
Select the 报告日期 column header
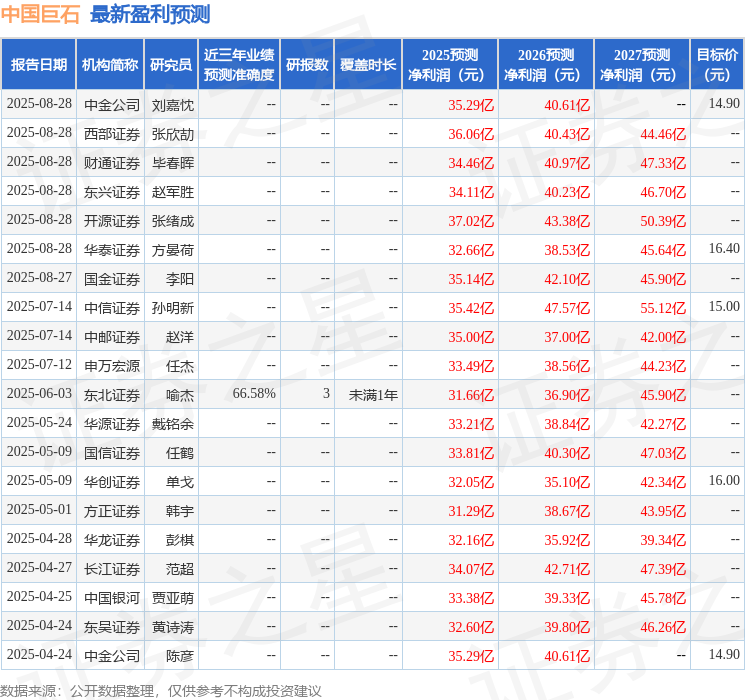click(x=38, y=65)
